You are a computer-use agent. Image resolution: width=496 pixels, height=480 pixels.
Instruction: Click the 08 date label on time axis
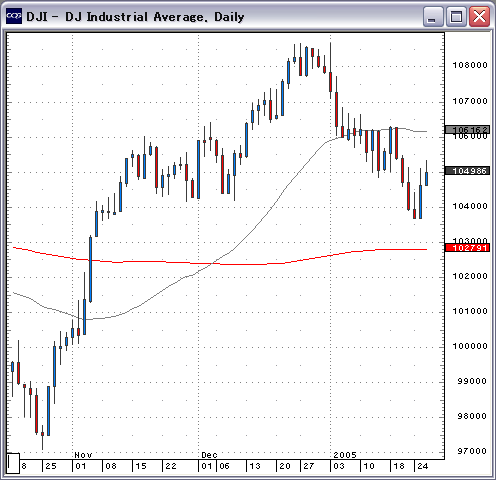[111, 466]
